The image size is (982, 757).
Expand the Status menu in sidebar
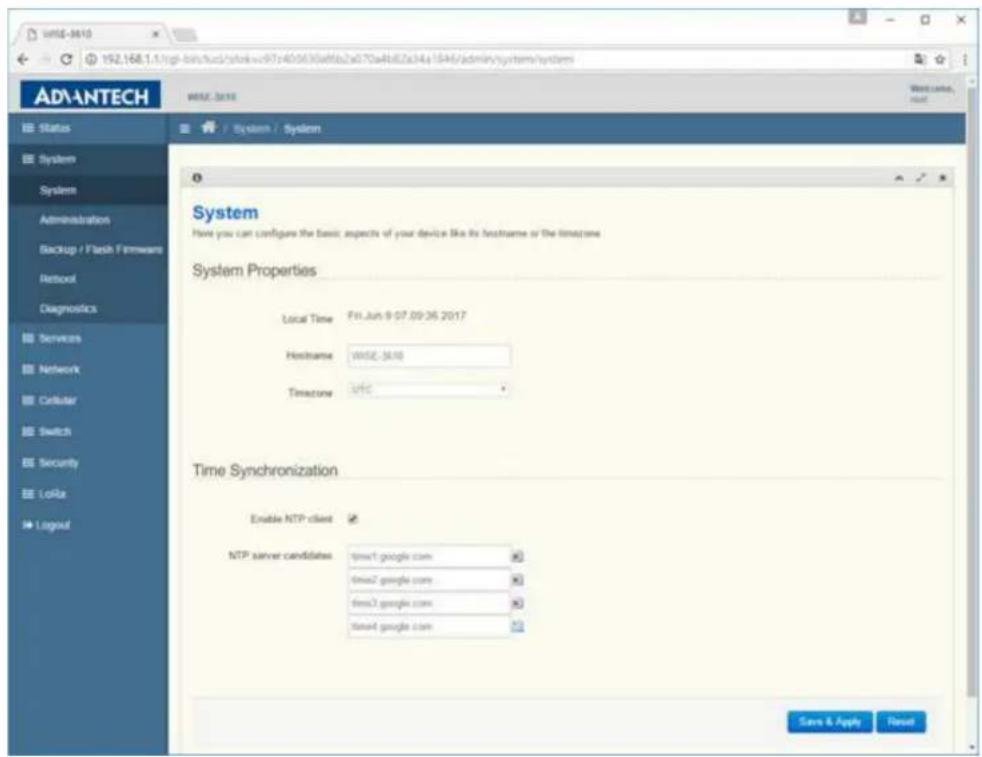coord(88,128)
